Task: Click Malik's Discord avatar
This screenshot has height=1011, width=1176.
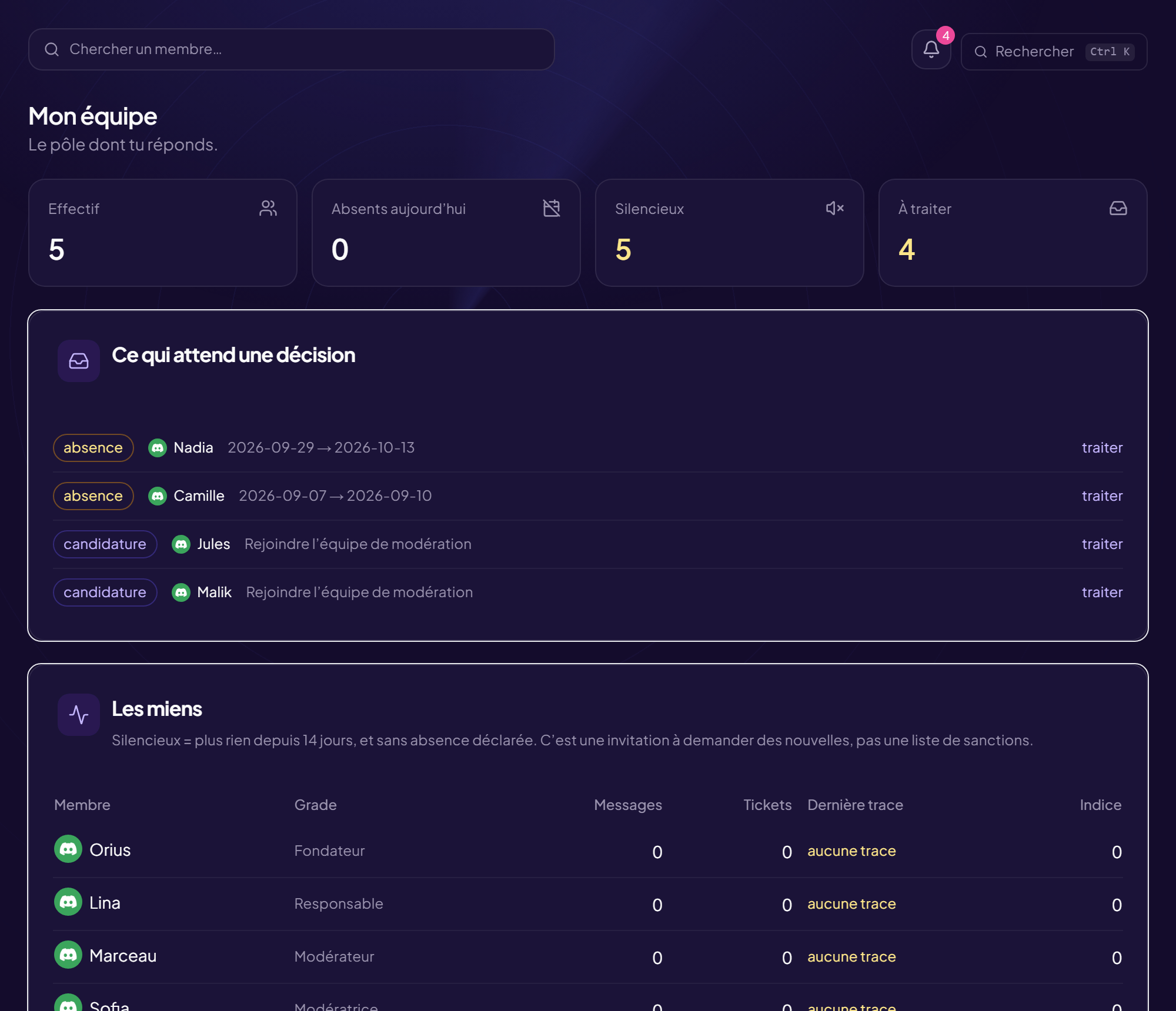Action: 181,592
